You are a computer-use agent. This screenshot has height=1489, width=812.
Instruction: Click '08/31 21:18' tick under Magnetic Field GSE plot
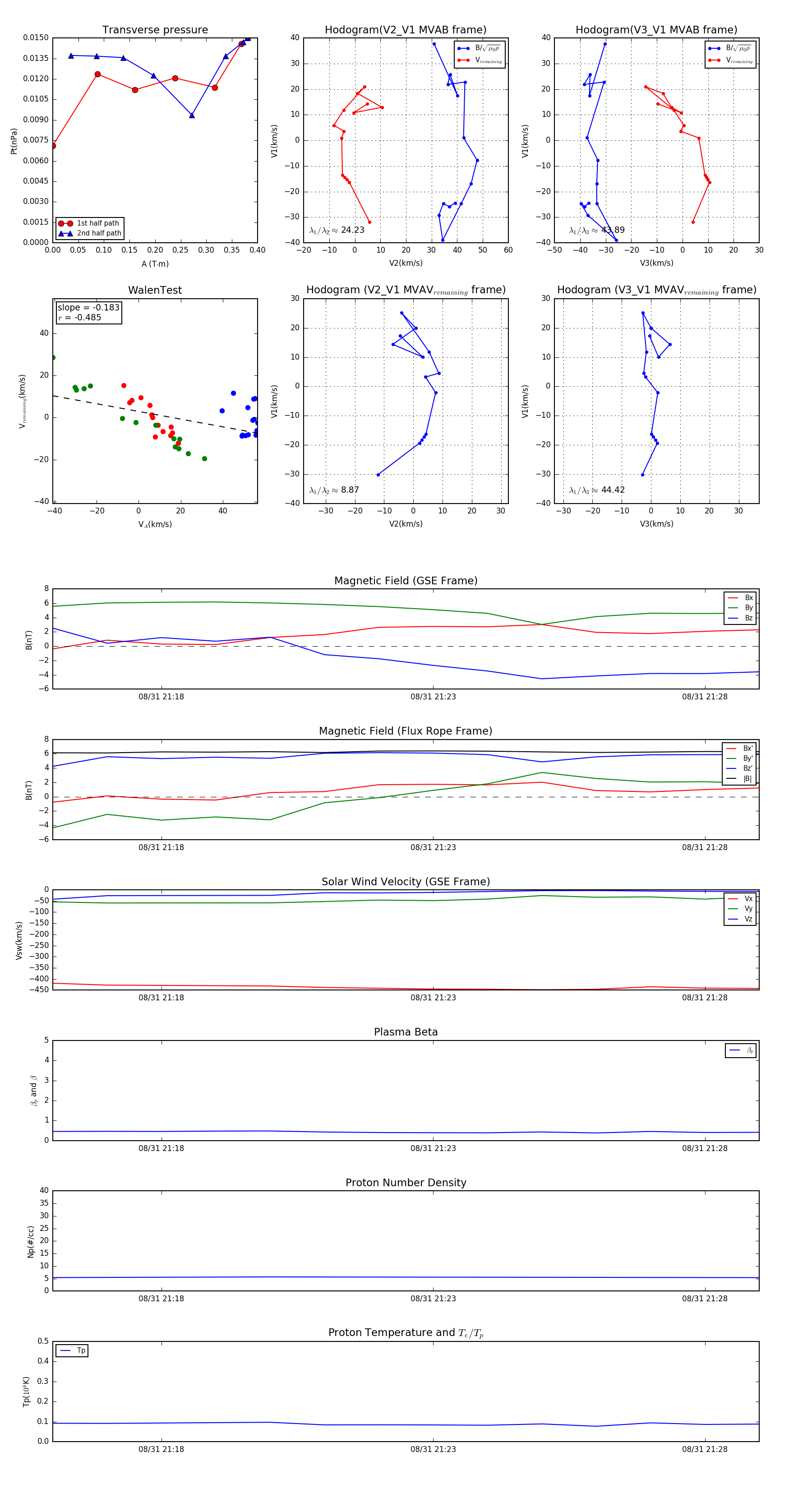(161, 697)
